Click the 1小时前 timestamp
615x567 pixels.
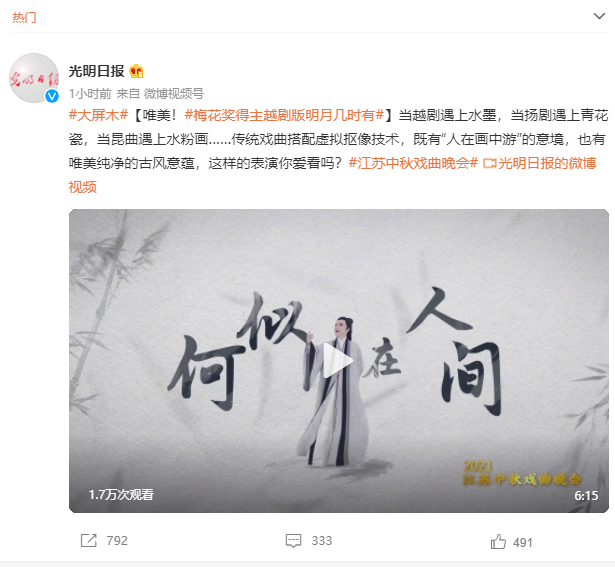pos(90,94)
